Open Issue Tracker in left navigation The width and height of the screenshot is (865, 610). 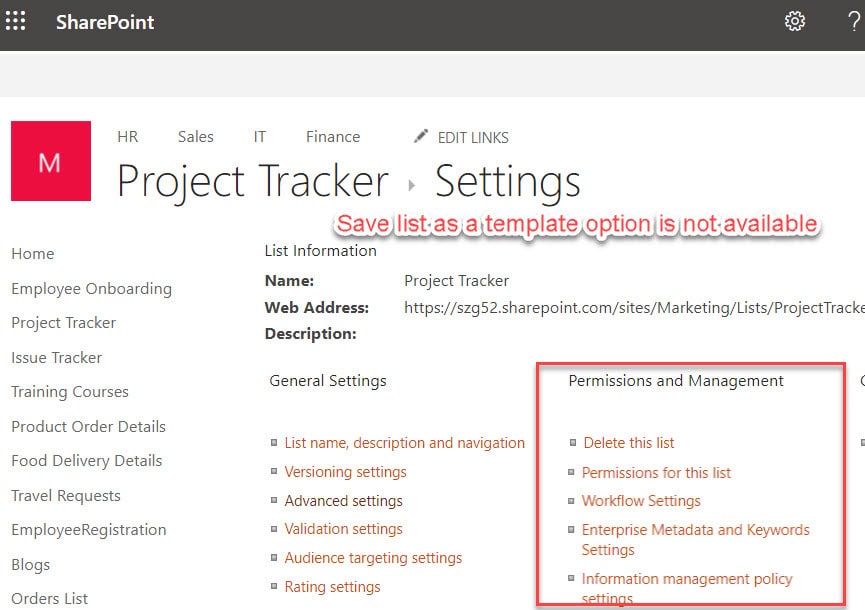[56, 357]
